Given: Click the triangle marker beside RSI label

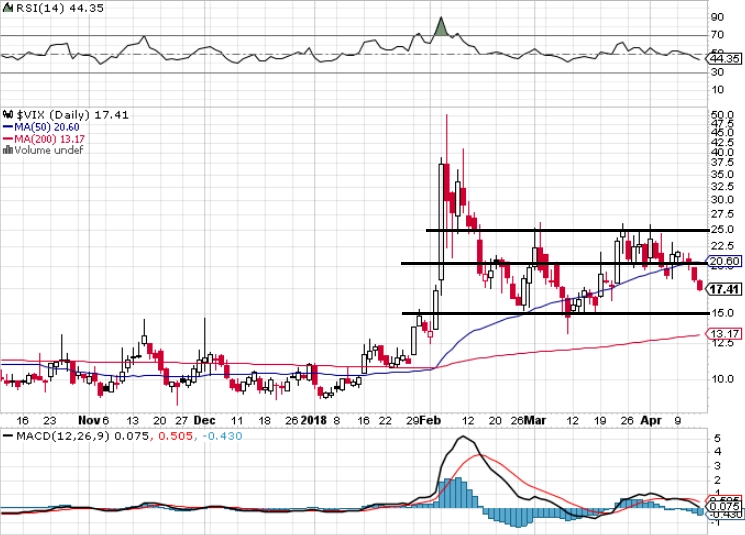Looking at the screenshot, I should pos(8,8).
